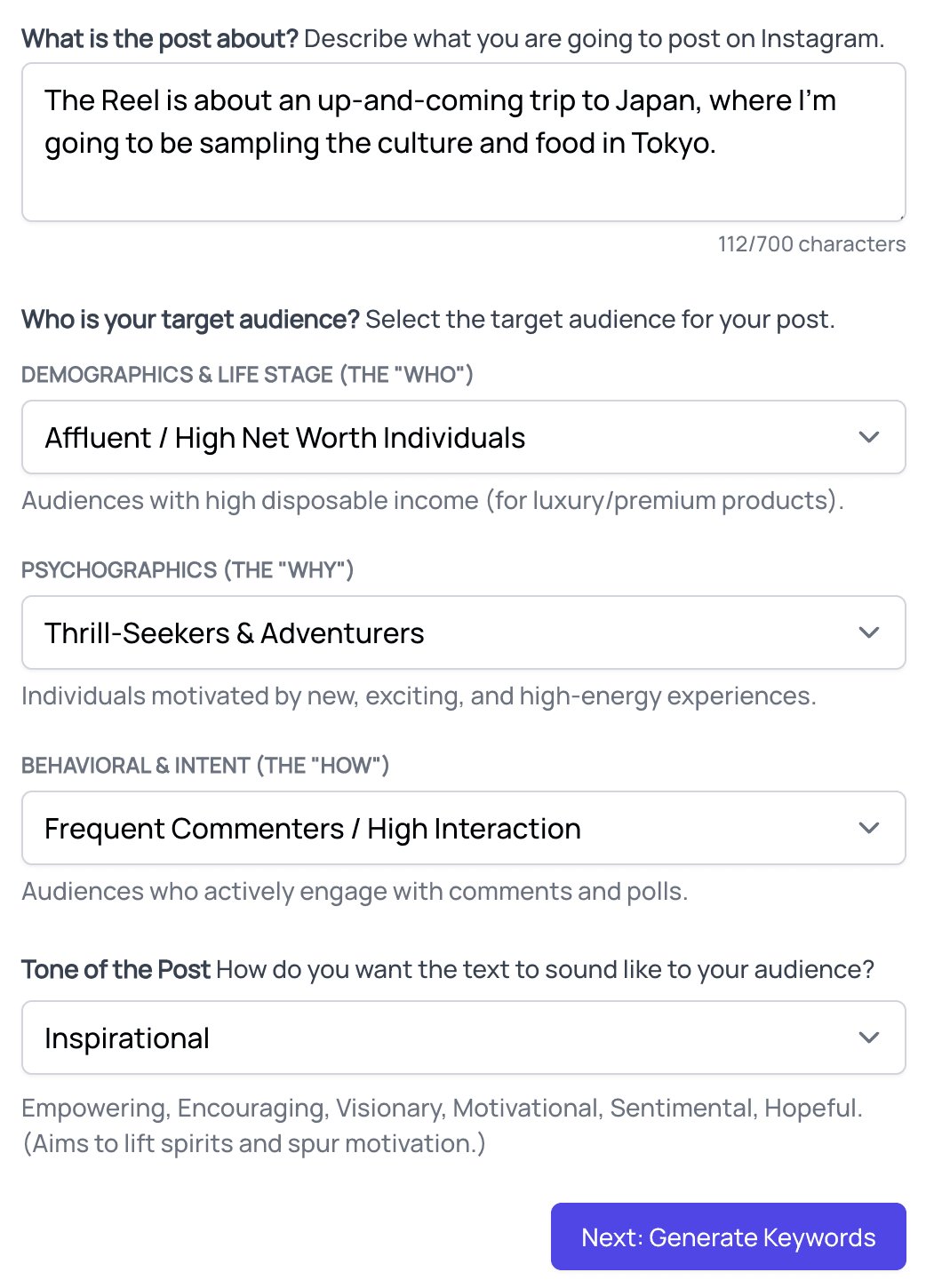Click the high disposable income helper text
Screen dimensions: 926x1288
point(432,501)
